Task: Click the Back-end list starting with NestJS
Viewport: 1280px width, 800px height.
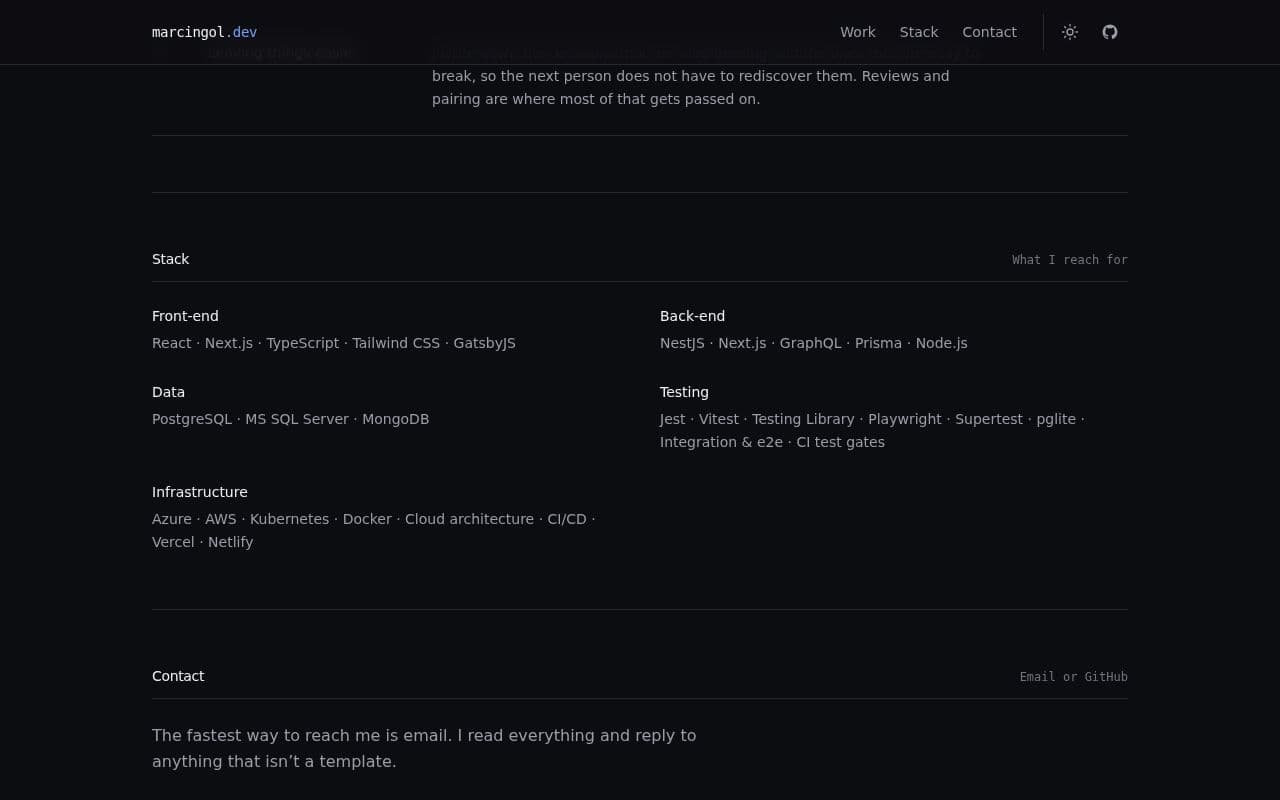Action: point(814,343)
